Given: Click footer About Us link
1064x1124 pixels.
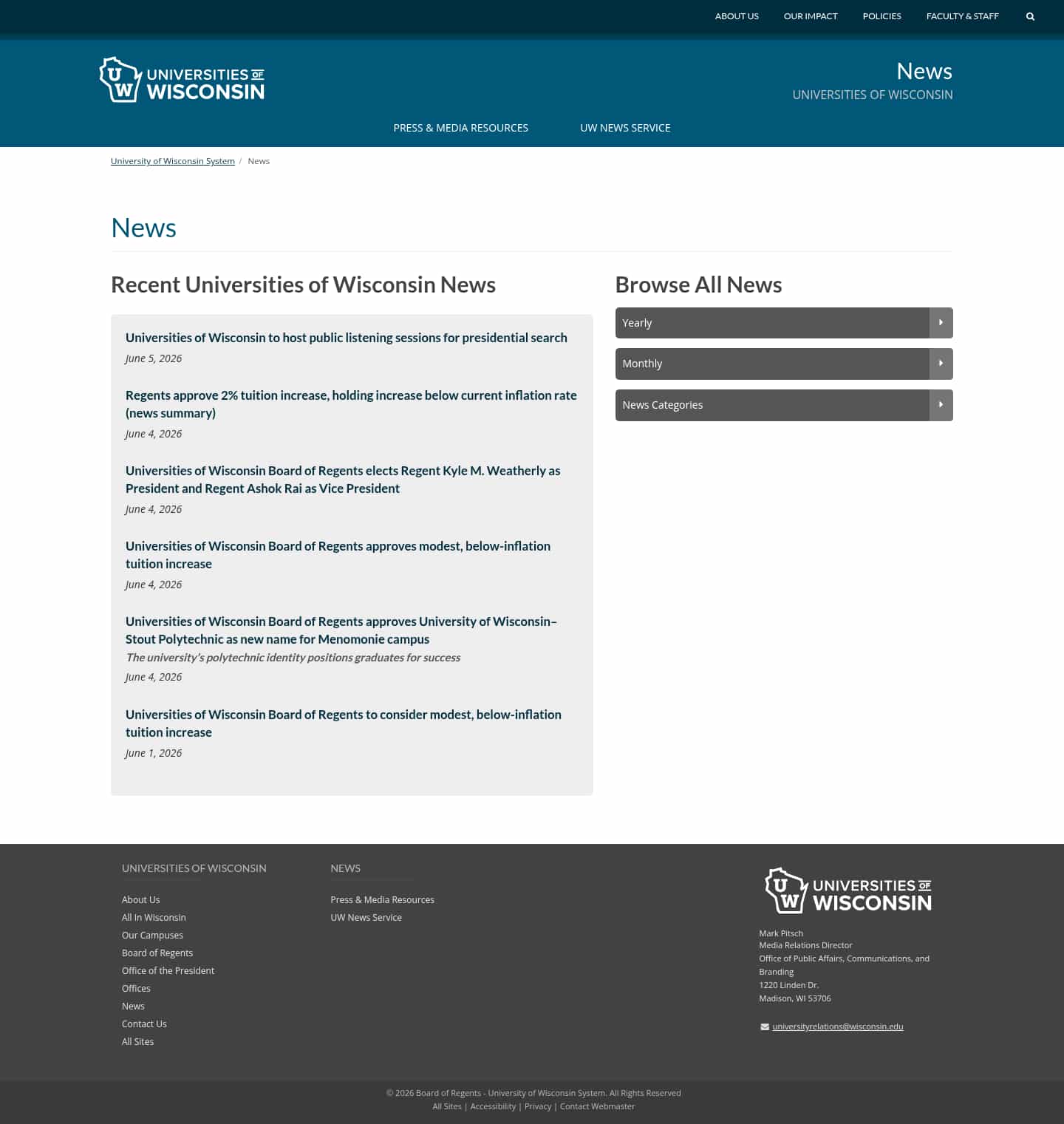Looking at the screenshot, I should tap(140, 899).
